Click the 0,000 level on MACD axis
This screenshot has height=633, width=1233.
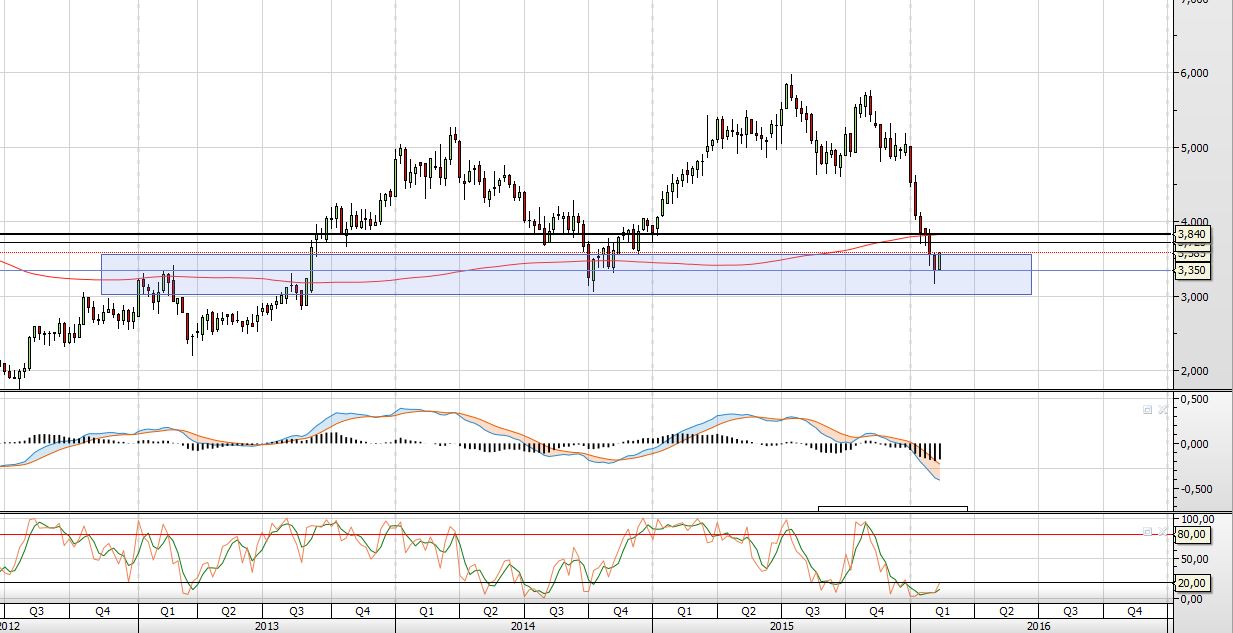[x=1194, y=444]
